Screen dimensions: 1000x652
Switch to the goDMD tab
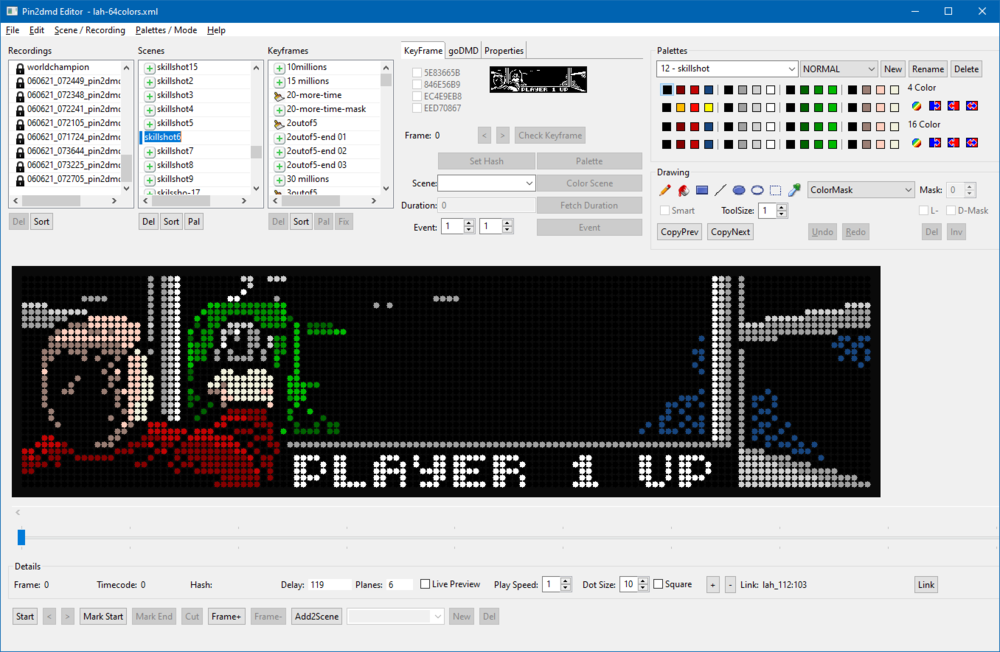pyautogui.click(x=463, y=50)
